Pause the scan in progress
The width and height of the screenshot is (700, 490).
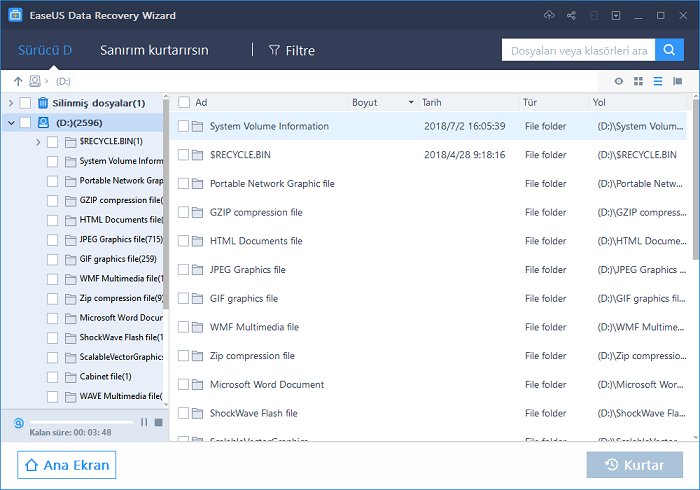pyautogui.click(x=144, y=422)
